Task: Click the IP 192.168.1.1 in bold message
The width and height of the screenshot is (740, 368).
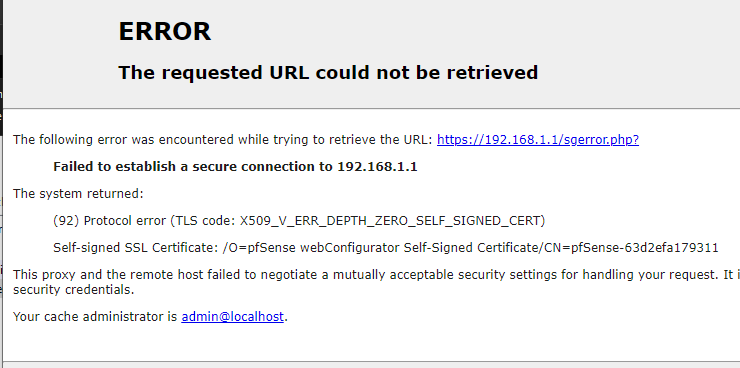Action: (x=377, y=167)
